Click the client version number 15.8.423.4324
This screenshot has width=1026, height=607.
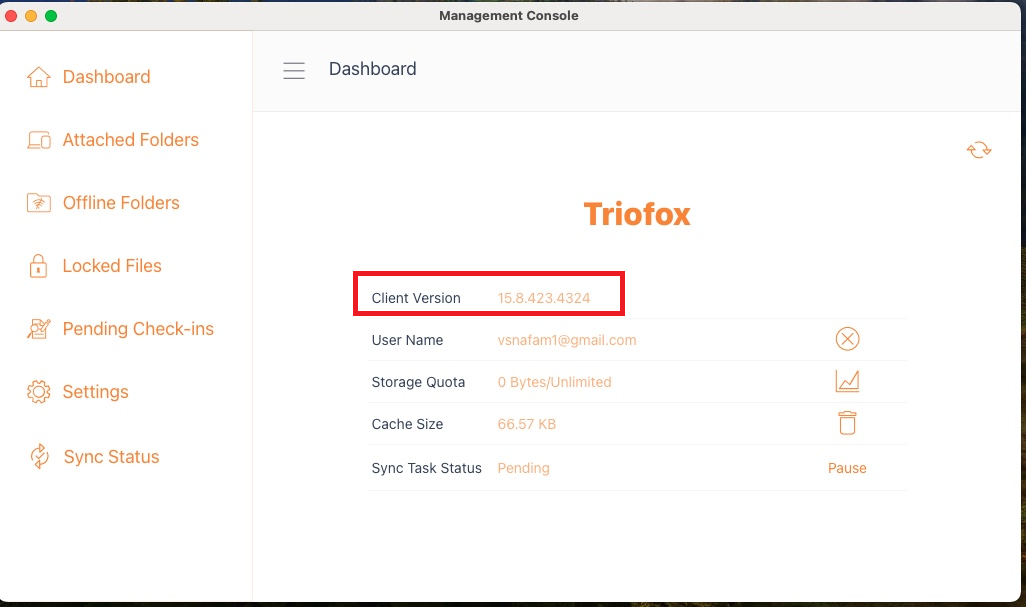coord(544,298)
